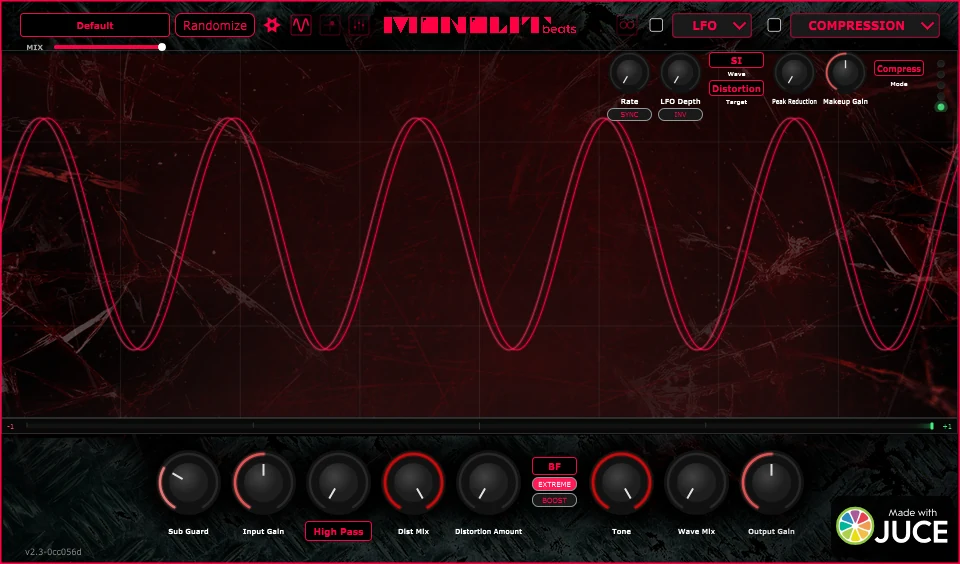The height and width of the screenshot is (564, 960).
Task: Click the Randomize button
Action: coord(215,25)
